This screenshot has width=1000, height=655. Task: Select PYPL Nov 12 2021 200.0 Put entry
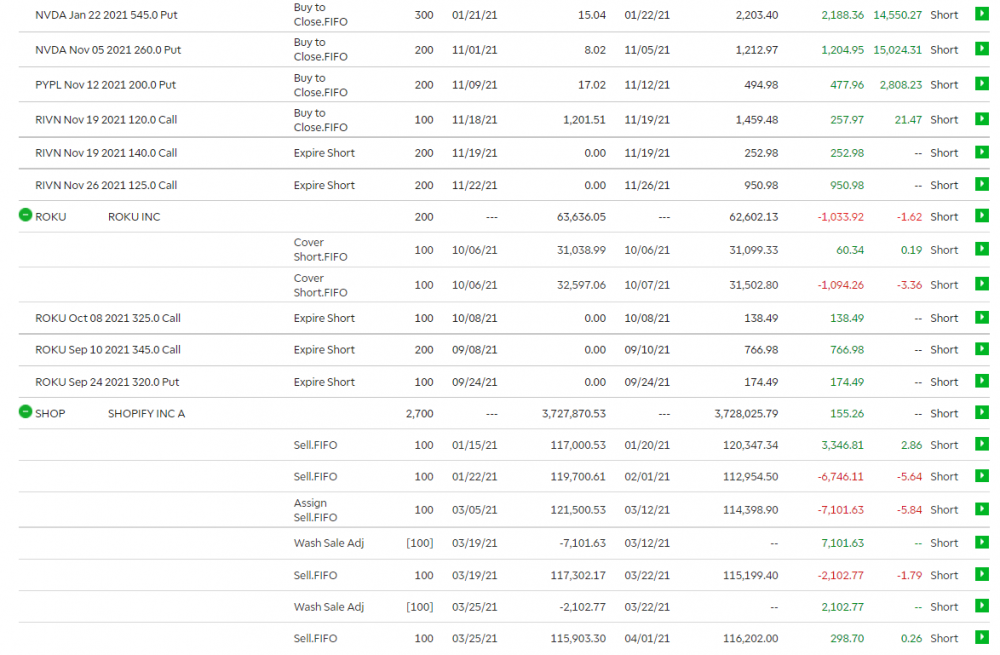coord(105,85)
